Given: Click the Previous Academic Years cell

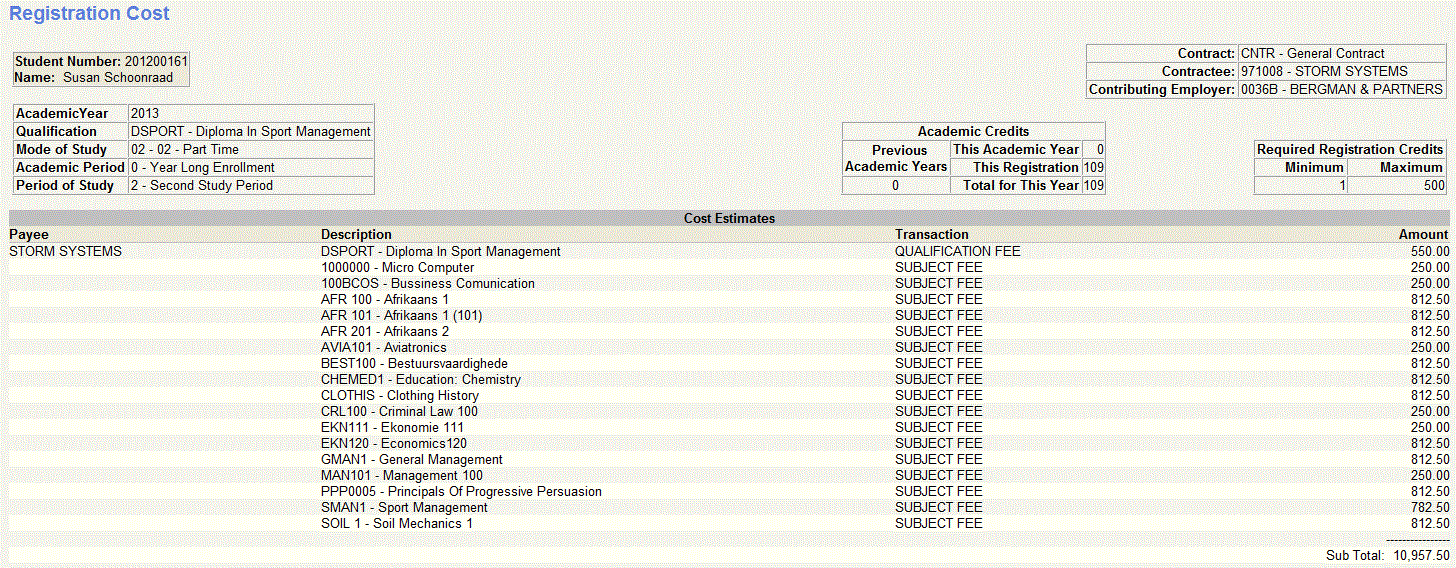Looking at the screenshot, I should point(896,159).
